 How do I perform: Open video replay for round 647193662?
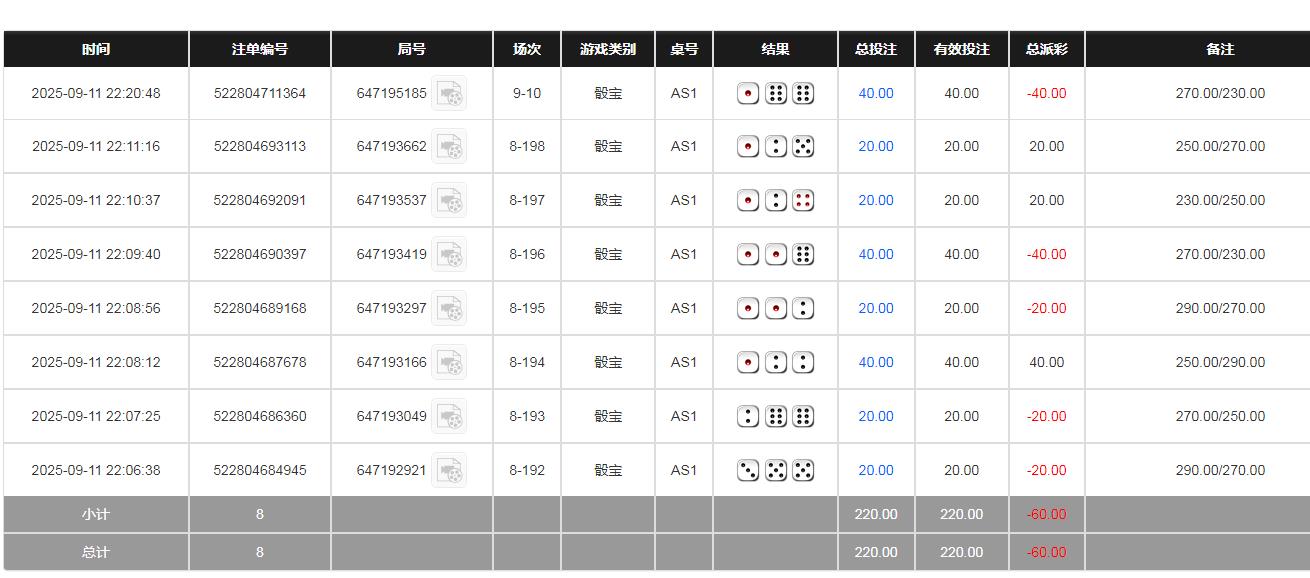click(449, 147)
